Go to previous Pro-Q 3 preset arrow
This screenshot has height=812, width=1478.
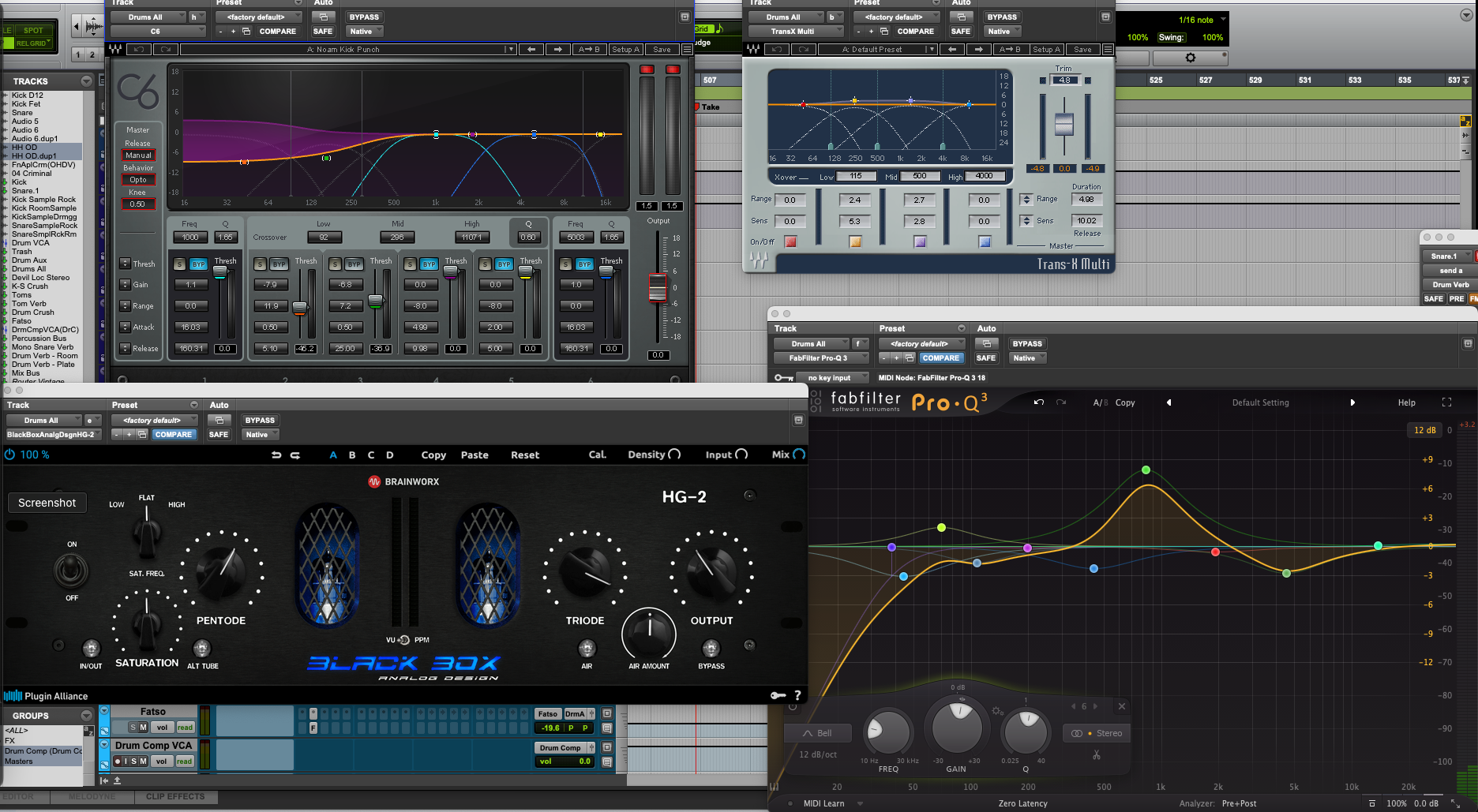[x=1169, y=402]
